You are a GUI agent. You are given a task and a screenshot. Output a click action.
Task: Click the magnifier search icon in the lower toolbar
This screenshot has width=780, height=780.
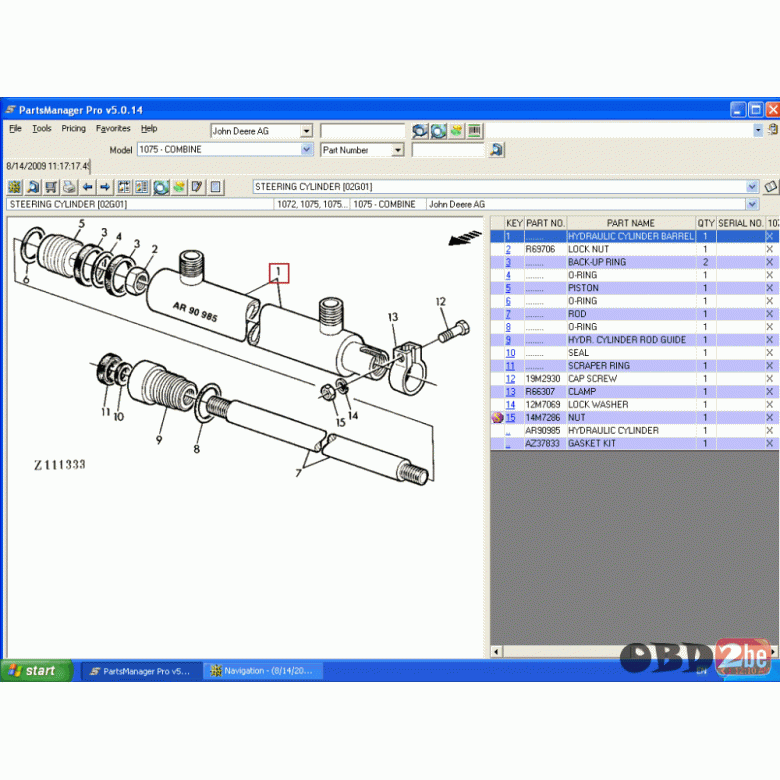(33, 187)
